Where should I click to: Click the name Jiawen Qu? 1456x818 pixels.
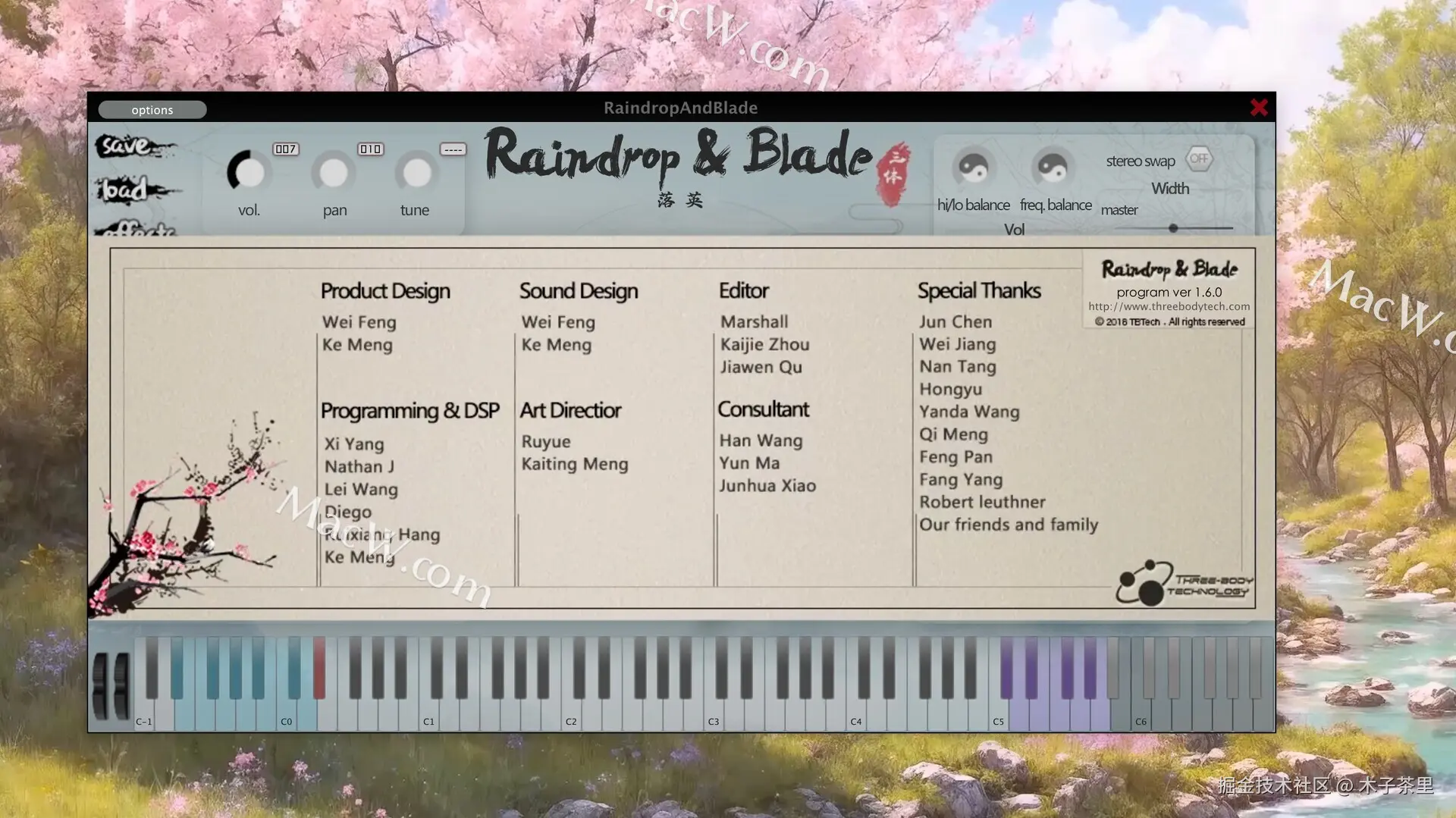pos(761,367)
